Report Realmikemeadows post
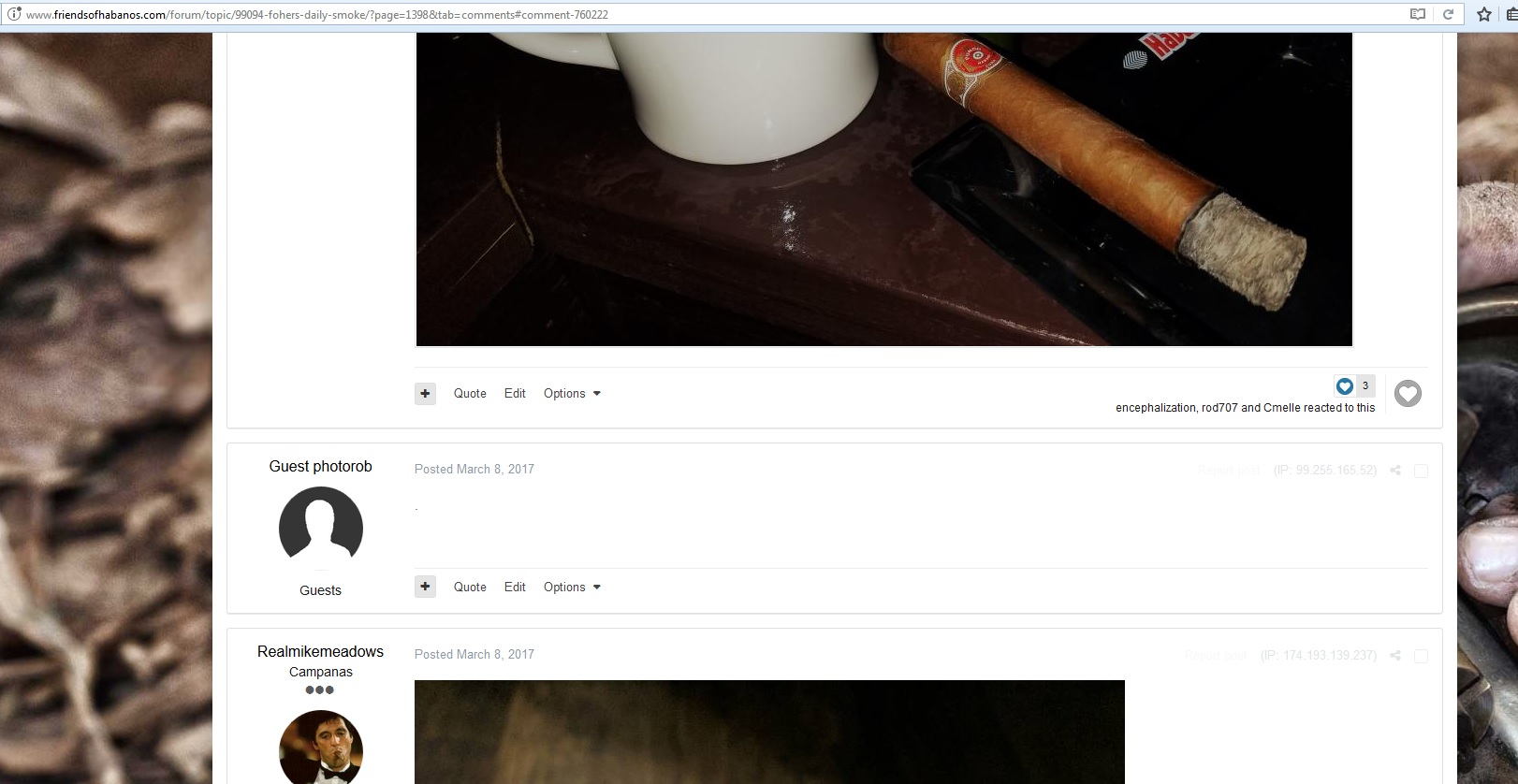Screen dimensions: 1518x784 point(1216,655)
